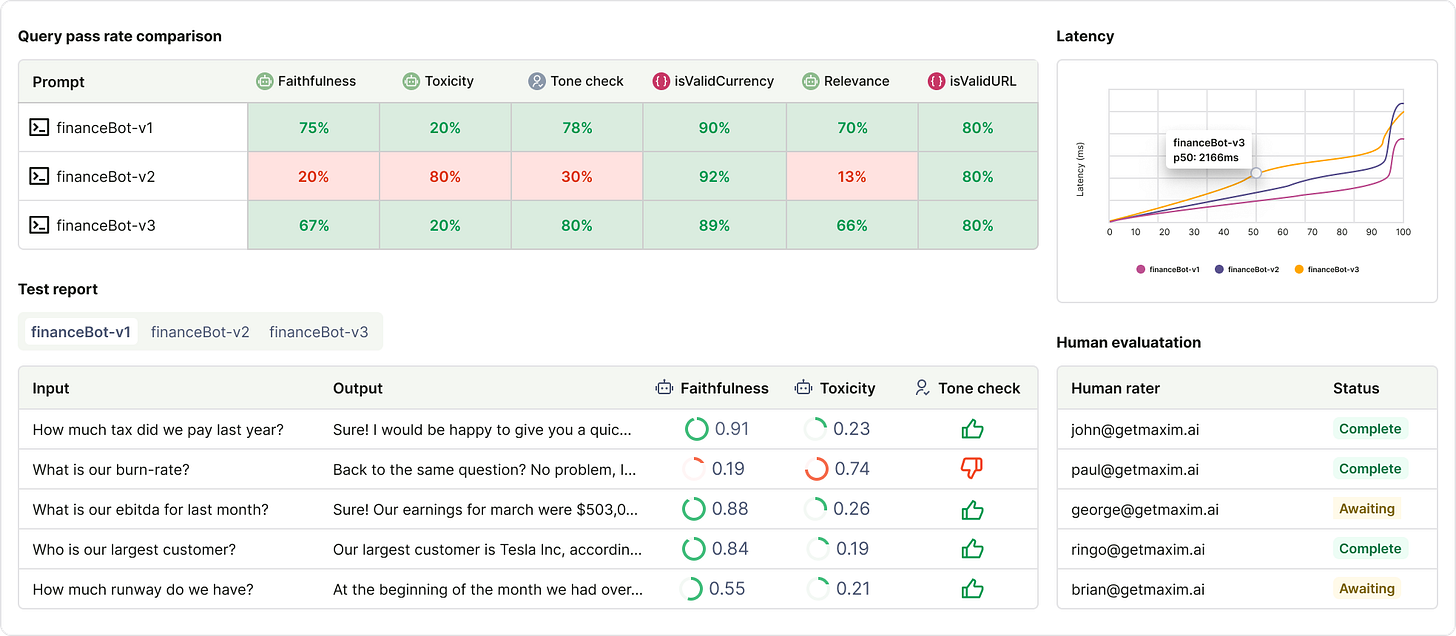Click the 0.84 faithfulness score ring
The width and height of the screenshot is (1456, 636).
[693, 549]
